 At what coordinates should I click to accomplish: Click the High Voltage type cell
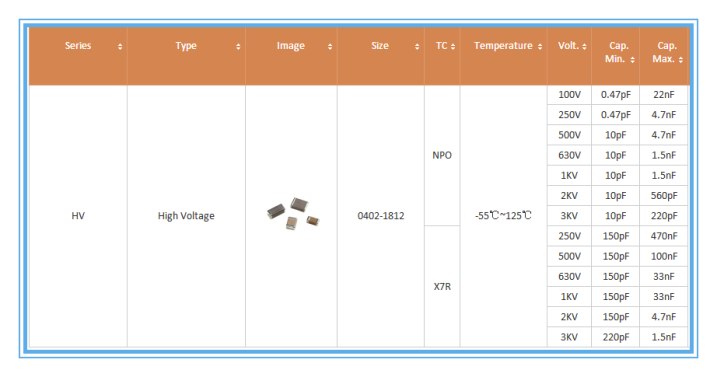[186, 216]
